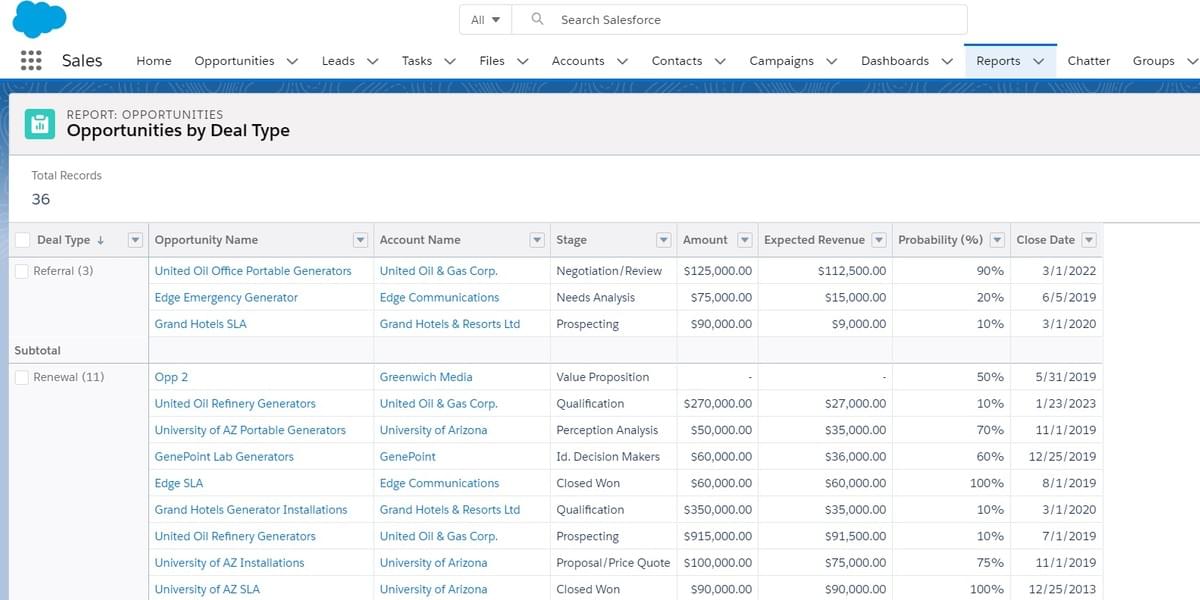Open the App Launcher grid icon

[x=31, y=60]
